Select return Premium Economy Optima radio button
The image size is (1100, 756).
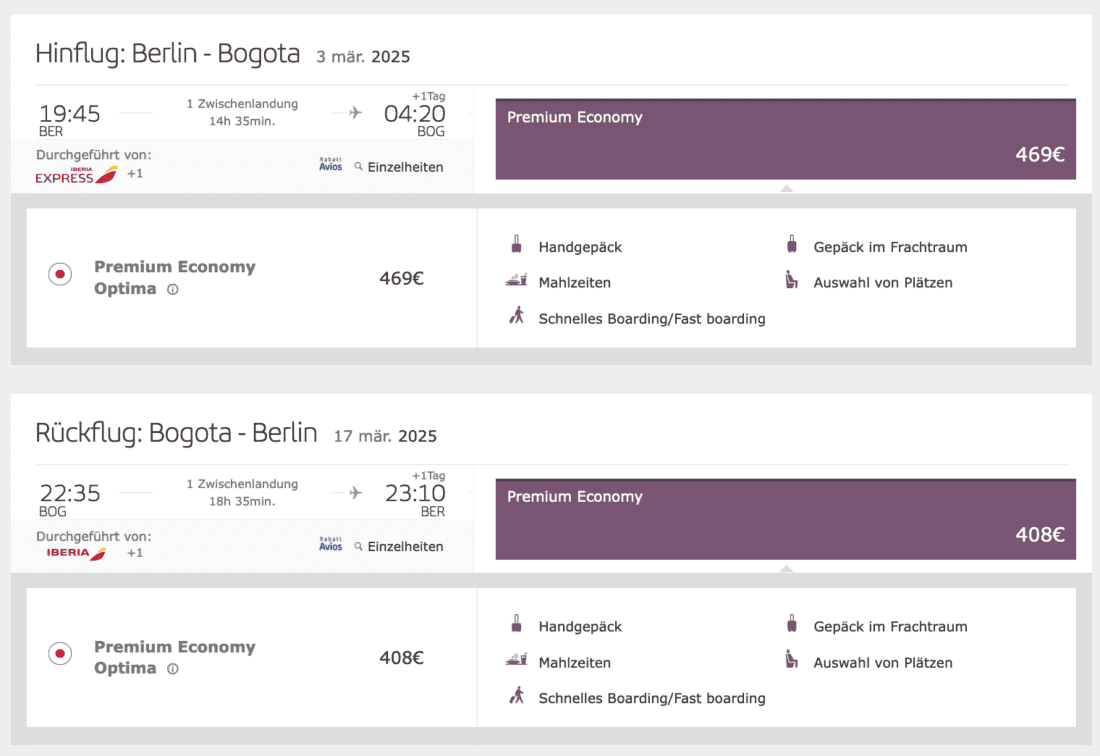click(x=60, y=654)
